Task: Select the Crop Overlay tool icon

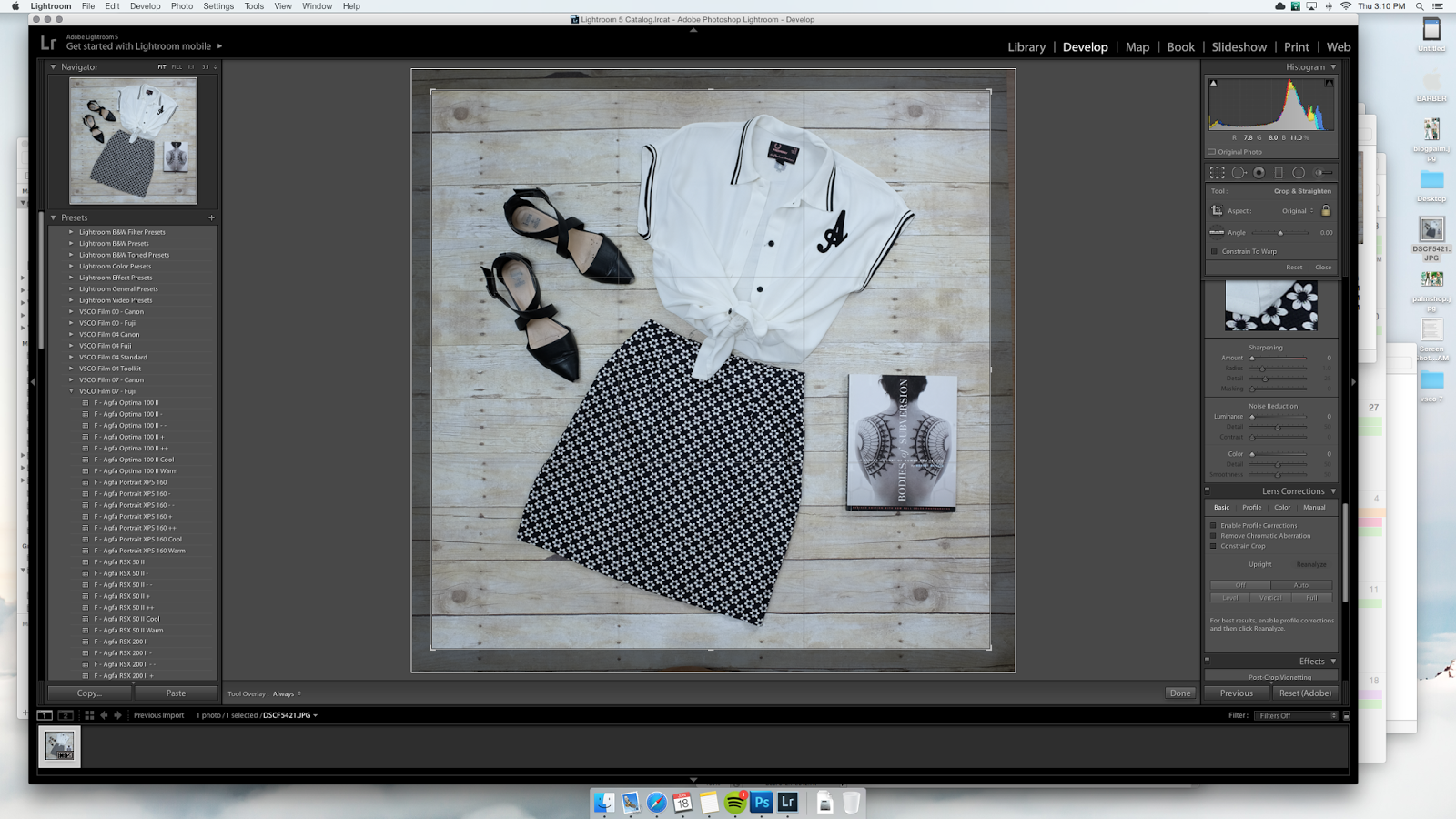Action: [1217, 172]
